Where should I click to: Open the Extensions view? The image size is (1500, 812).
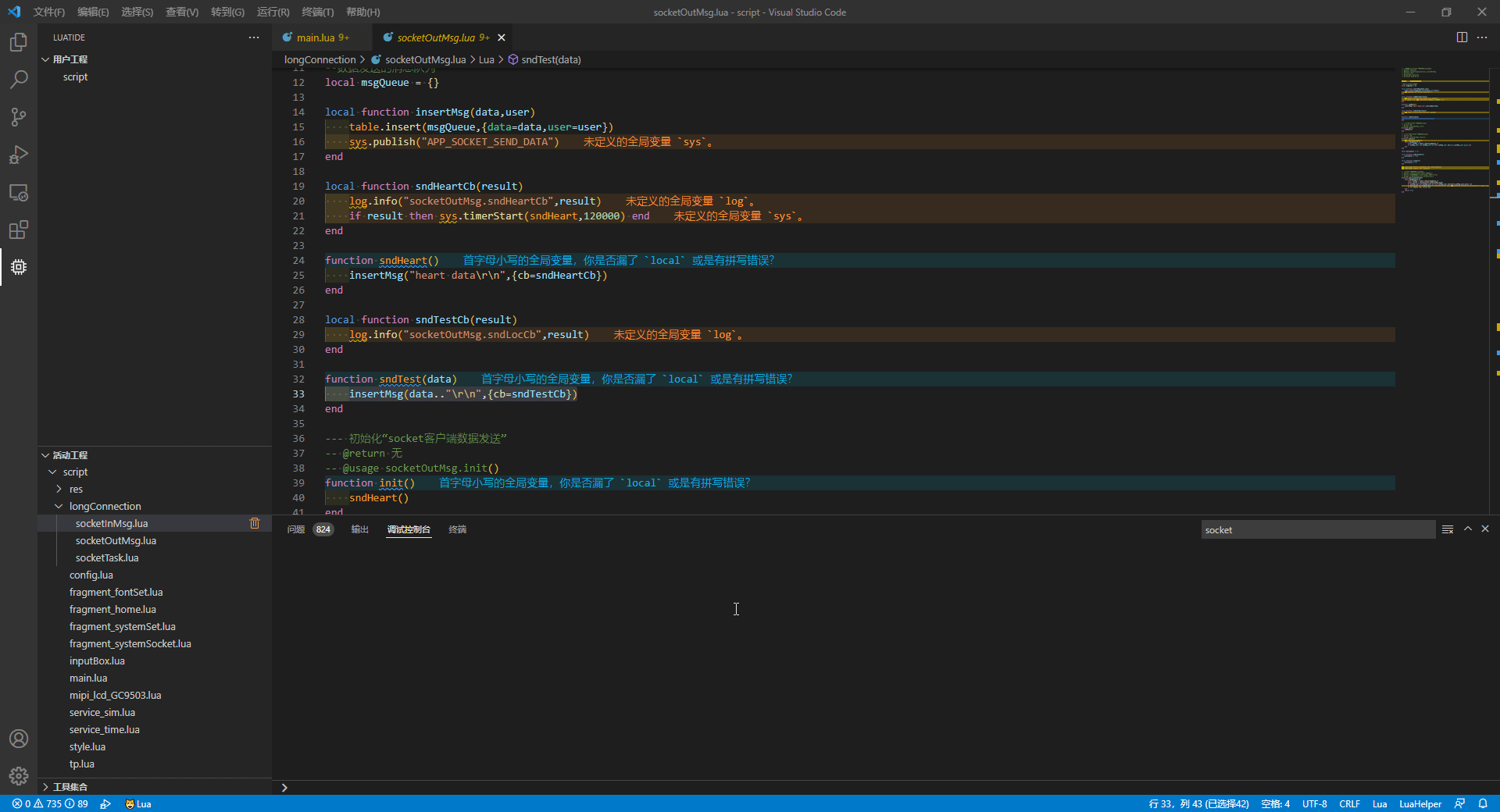coord(19,230)
